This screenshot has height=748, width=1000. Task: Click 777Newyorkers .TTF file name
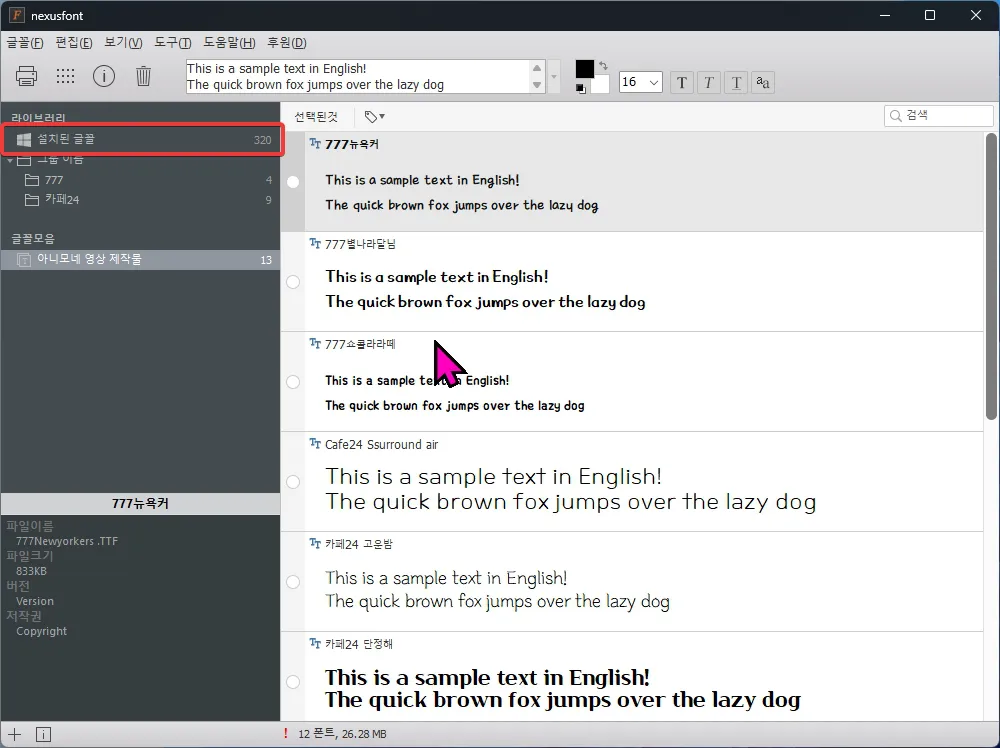coord(67,541)
